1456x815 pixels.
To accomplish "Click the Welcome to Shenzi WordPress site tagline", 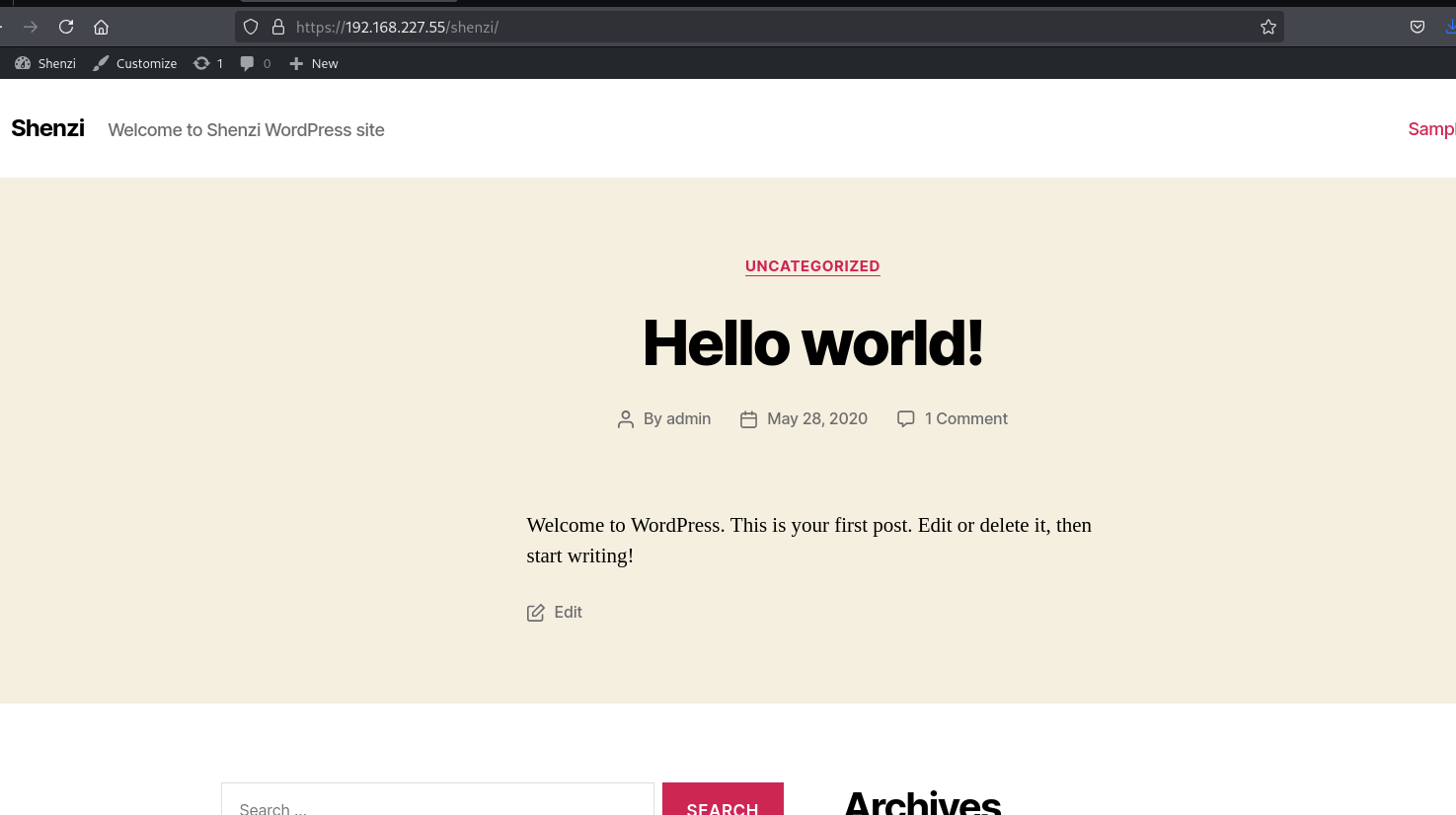I will (246, 130).
